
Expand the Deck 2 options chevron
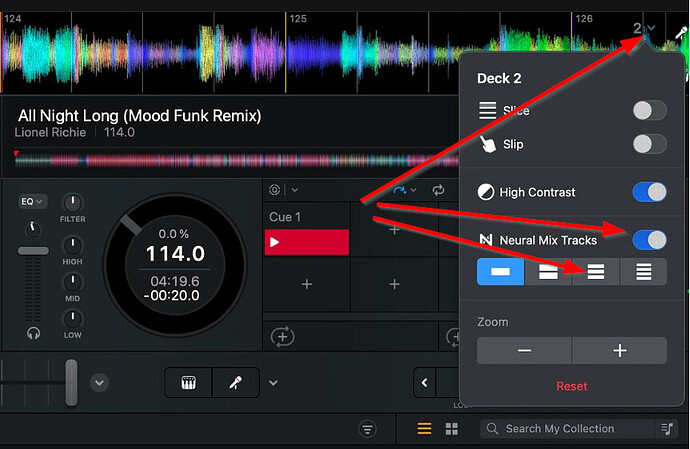(652, 28)
